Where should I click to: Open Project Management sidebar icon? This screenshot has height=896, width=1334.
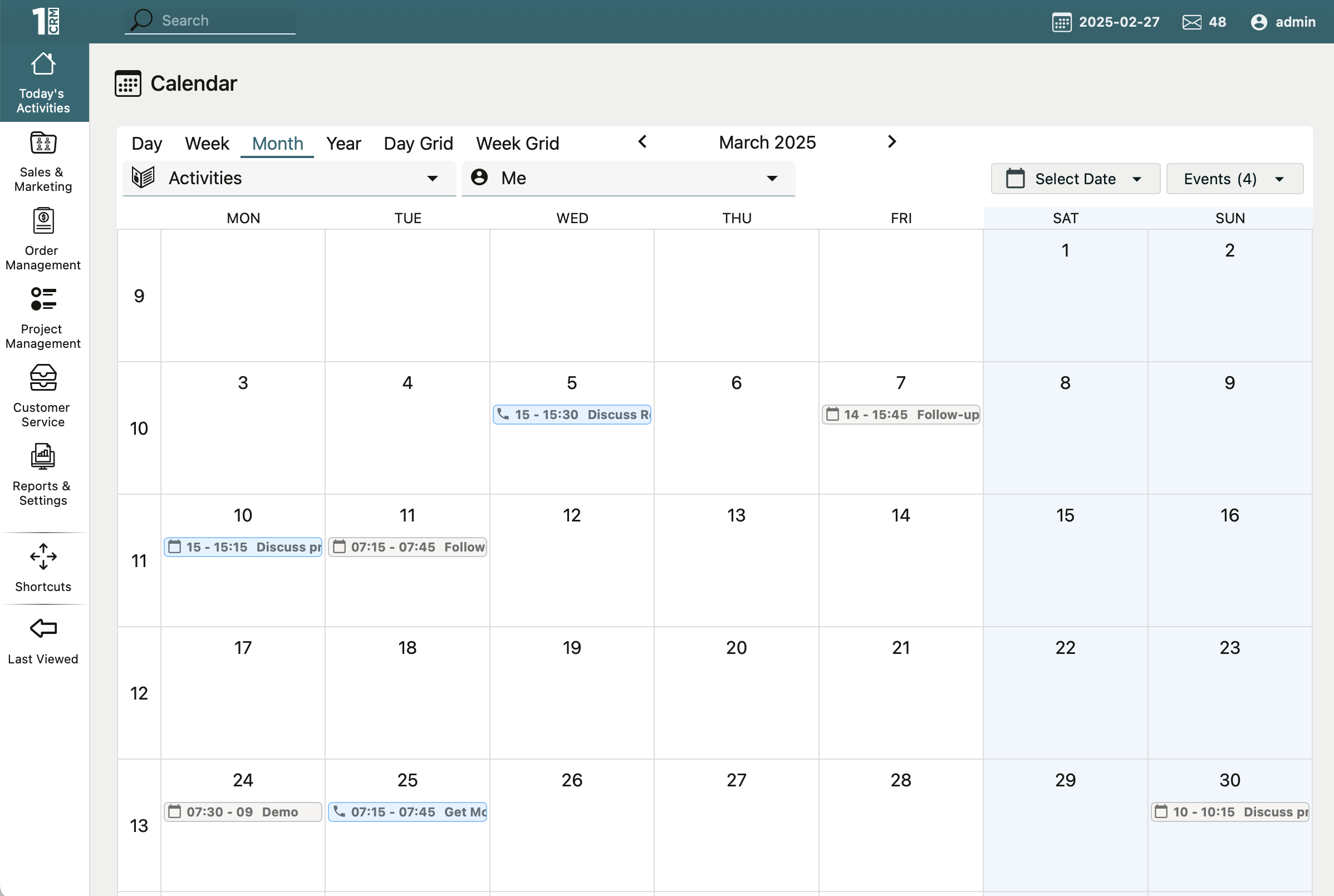pos(43,299)
